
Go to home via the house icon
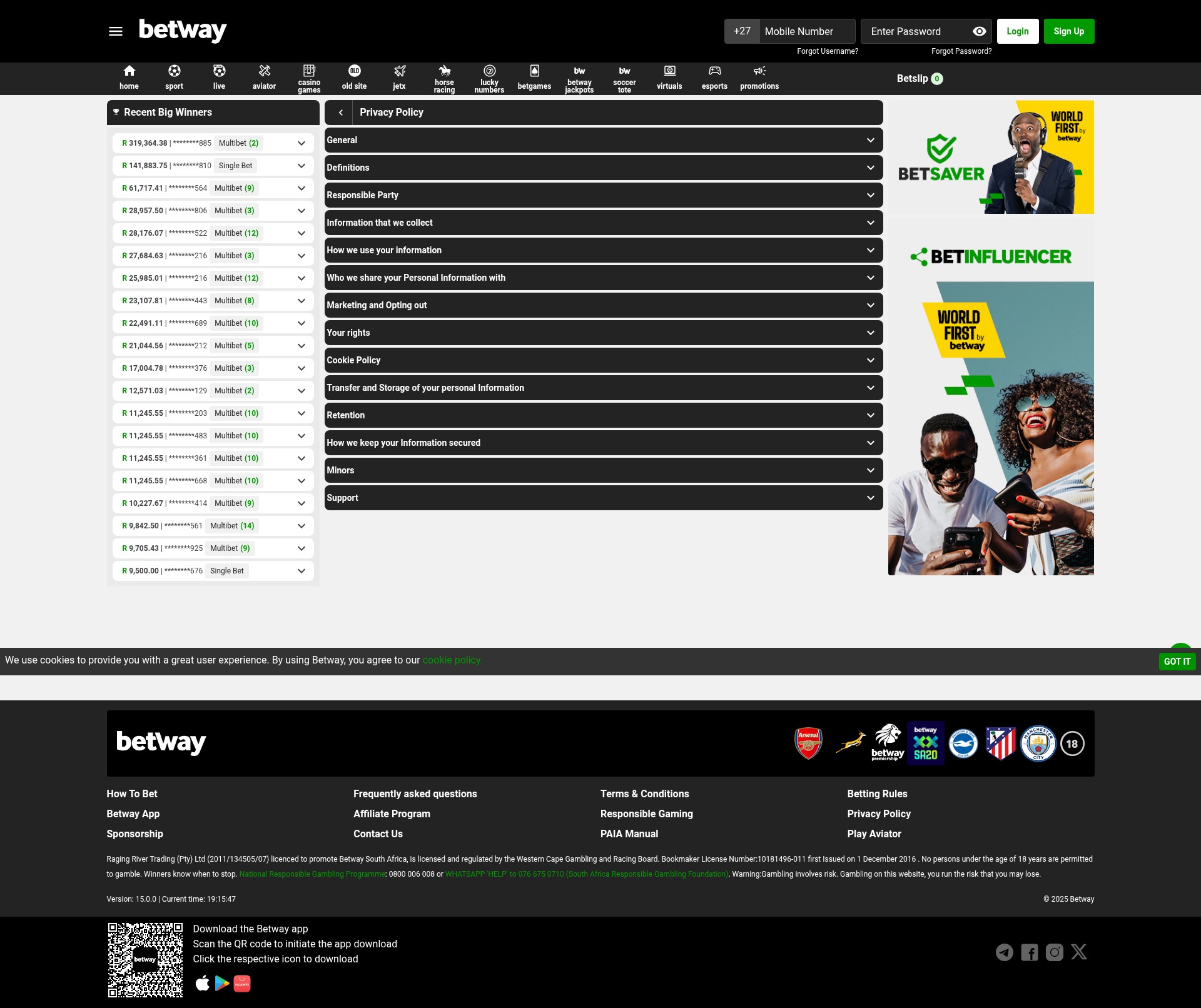[x=129, y=71]
